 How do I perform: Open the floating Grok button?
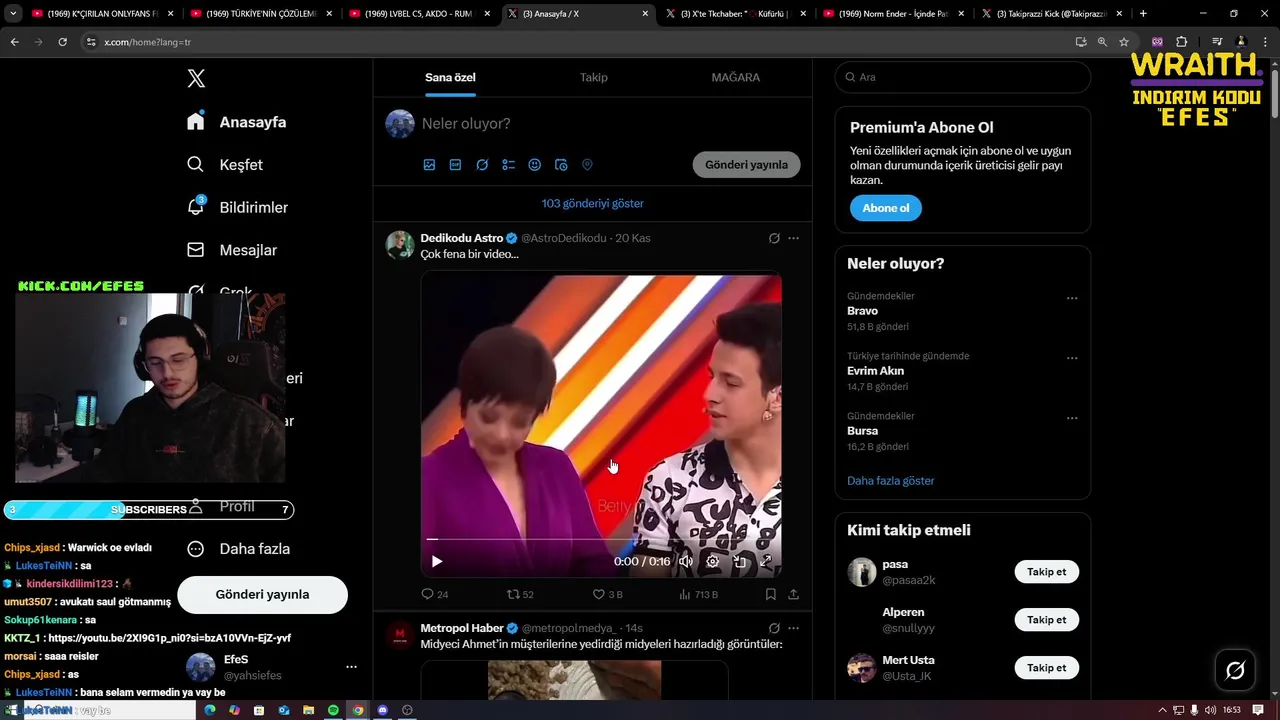coord(1235,670)
